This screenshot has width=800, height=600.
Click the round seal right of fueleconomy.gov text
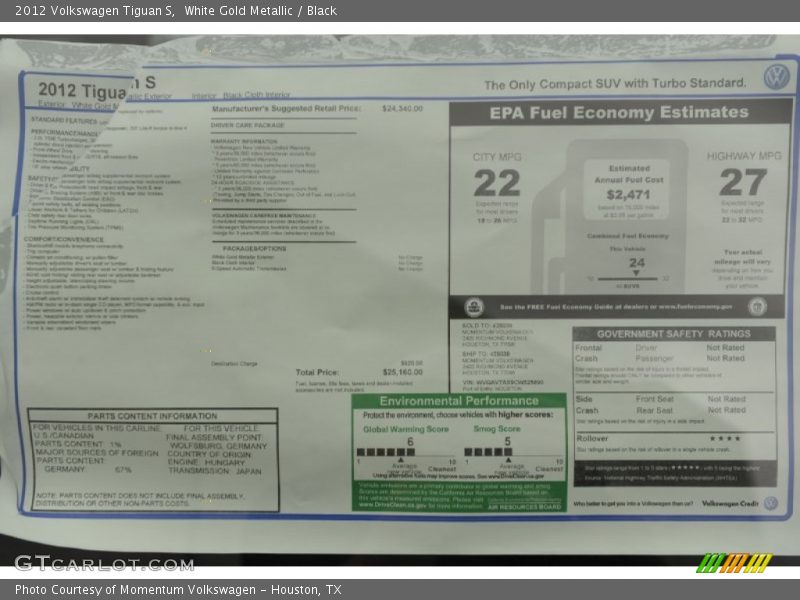tap(757, 307)
